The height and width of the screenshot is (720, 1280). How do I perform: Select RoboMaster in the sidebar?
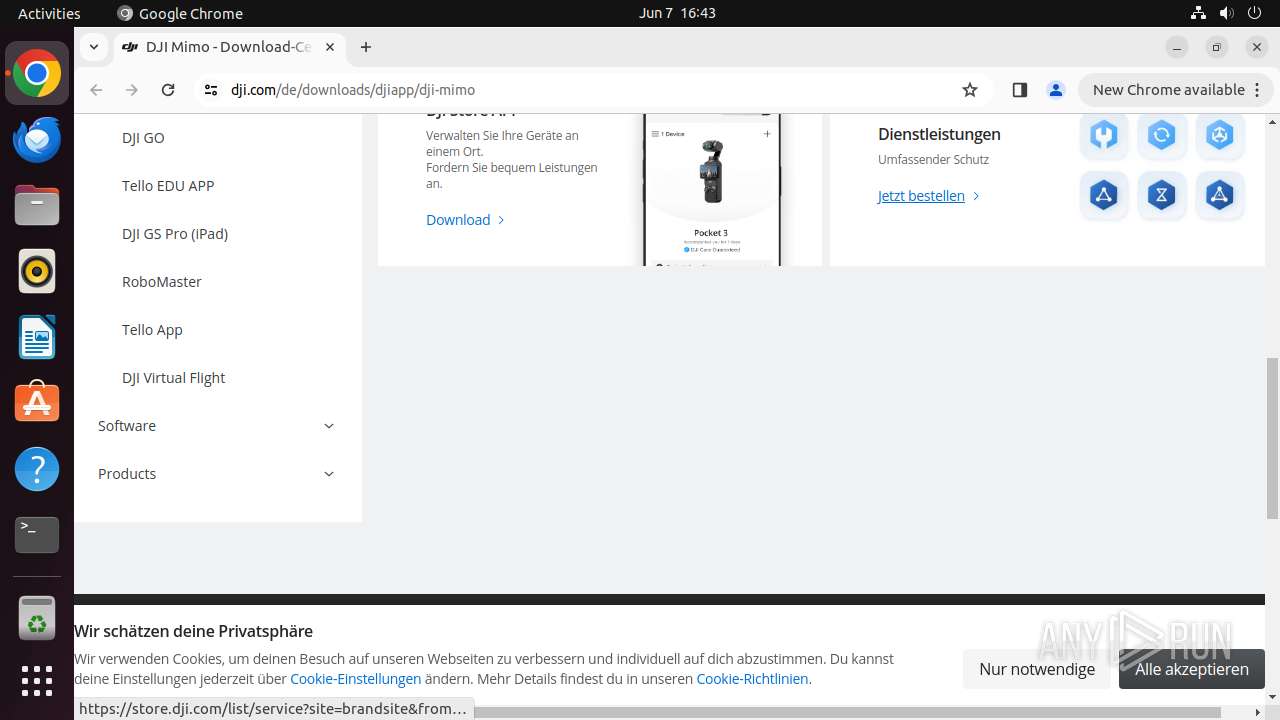(162, 282)
